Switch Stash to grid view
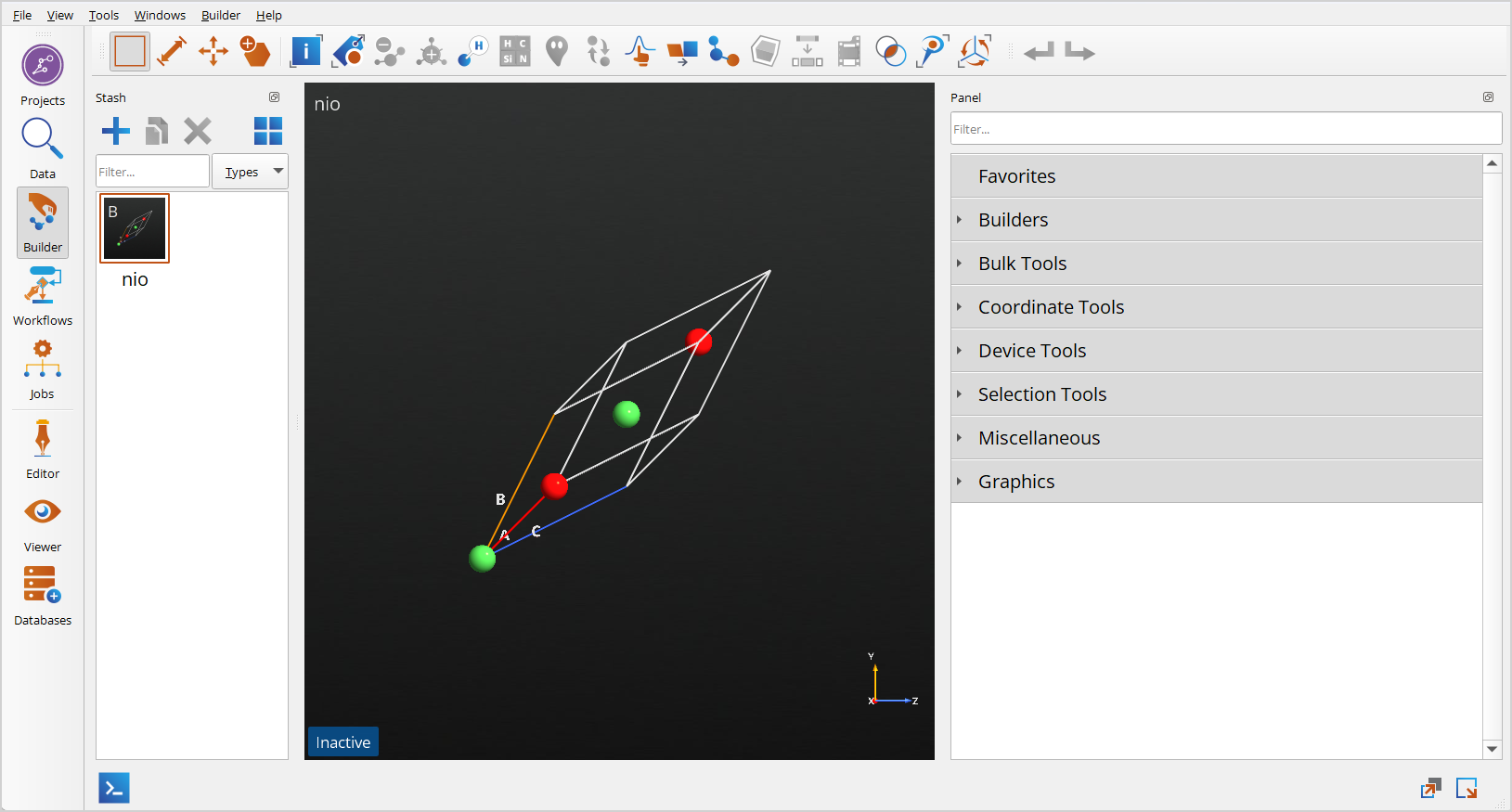 pyautogui.click(x=268, y=131)
